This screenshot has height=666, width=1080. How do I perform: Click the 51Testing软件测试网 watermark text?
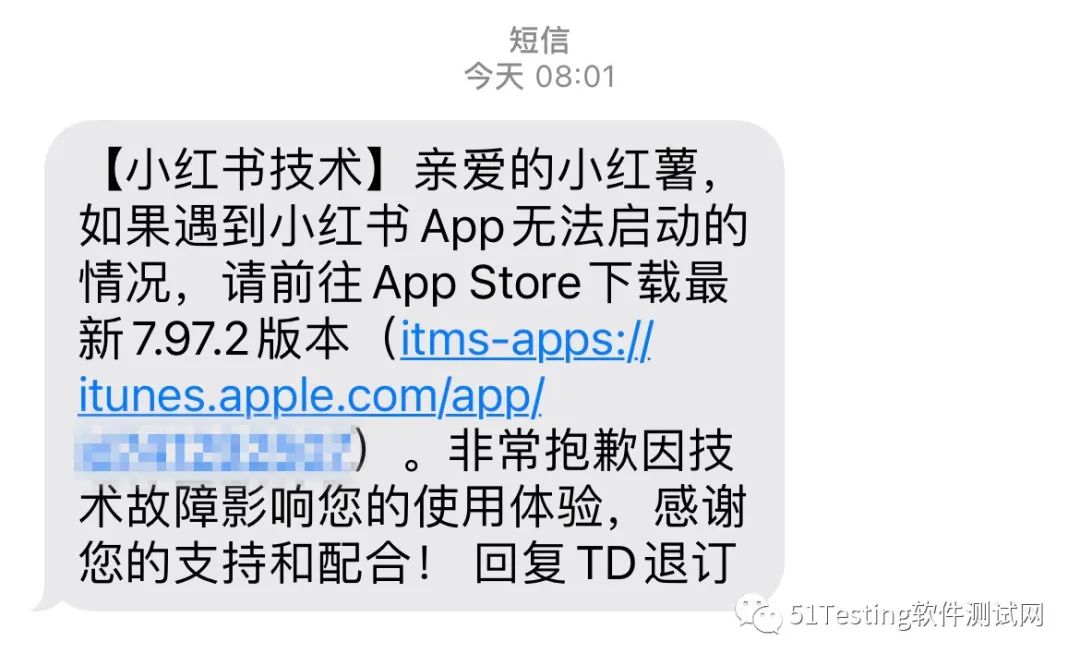[917, 614]
